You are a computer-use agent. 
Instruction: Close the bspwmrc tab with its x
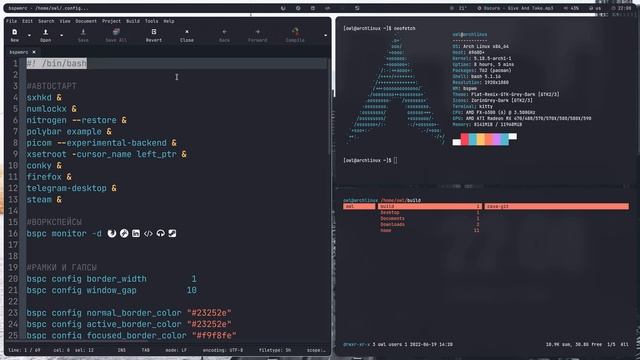coord(34,52)
